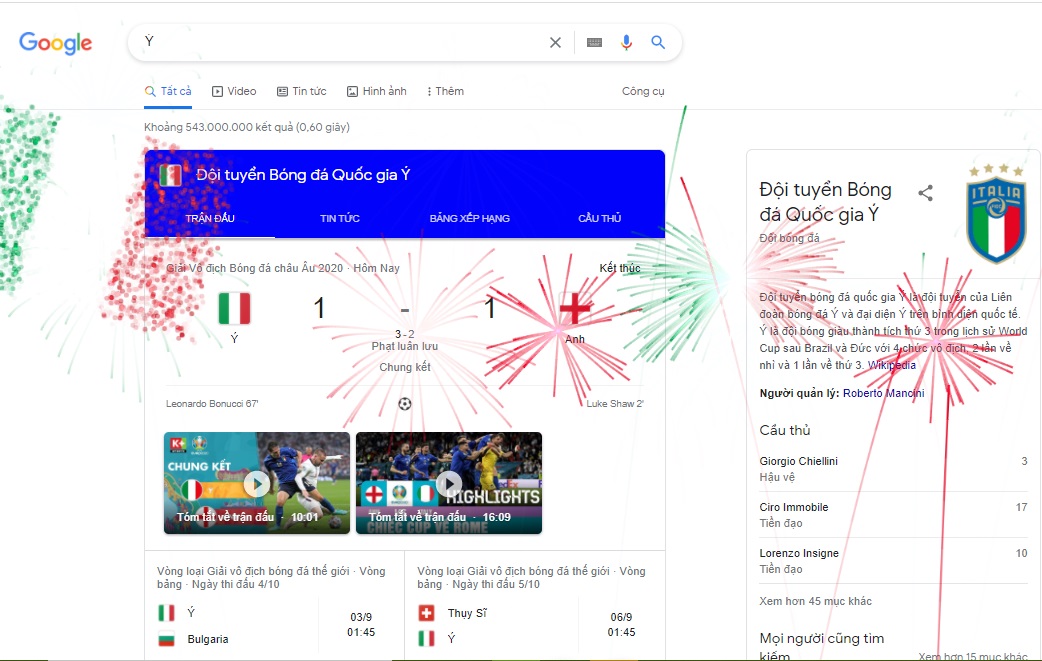Click the England flag beside score
Screen dimensions: 1042x661
click(575, 309)
